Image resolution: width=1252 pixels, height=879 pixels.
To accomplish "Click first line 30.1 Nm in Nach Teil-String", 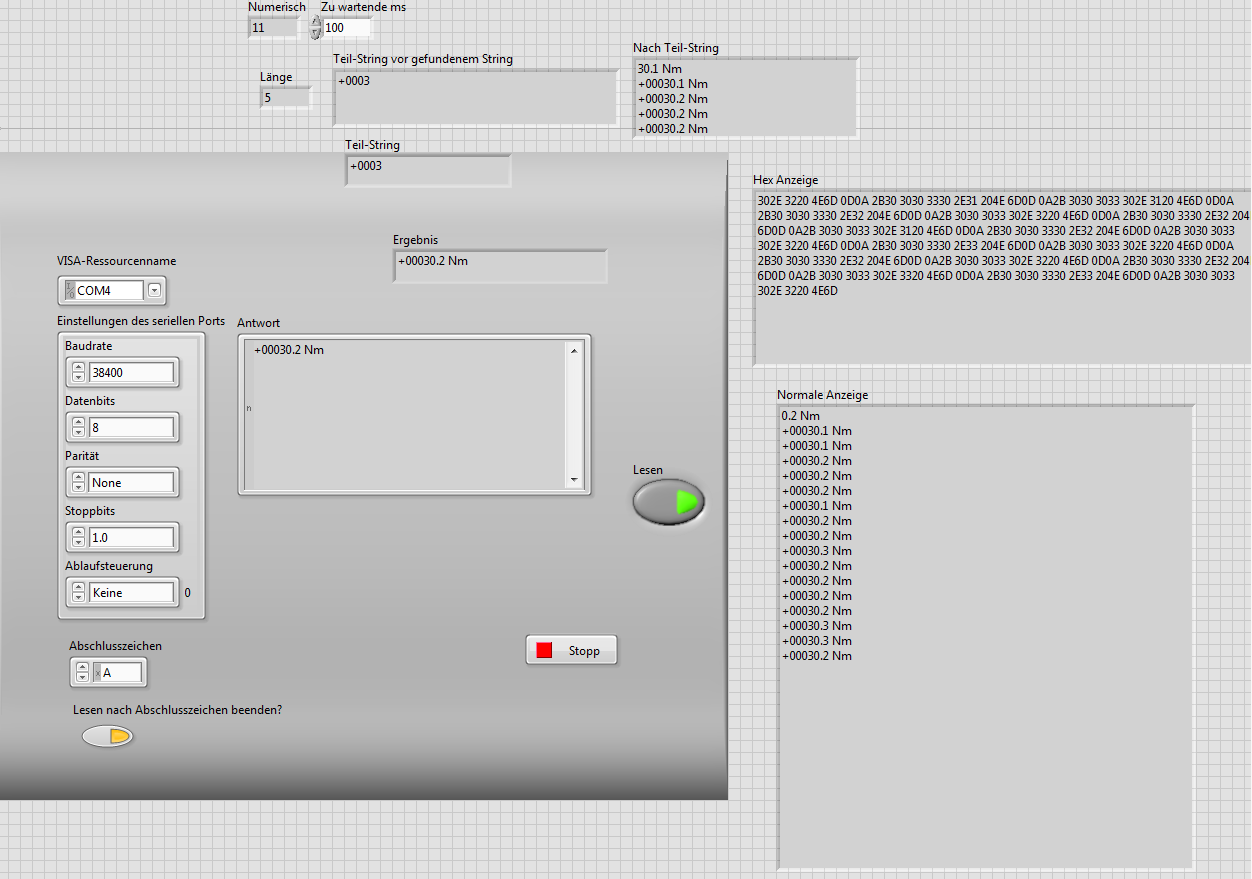I will [x=660, y=69].
